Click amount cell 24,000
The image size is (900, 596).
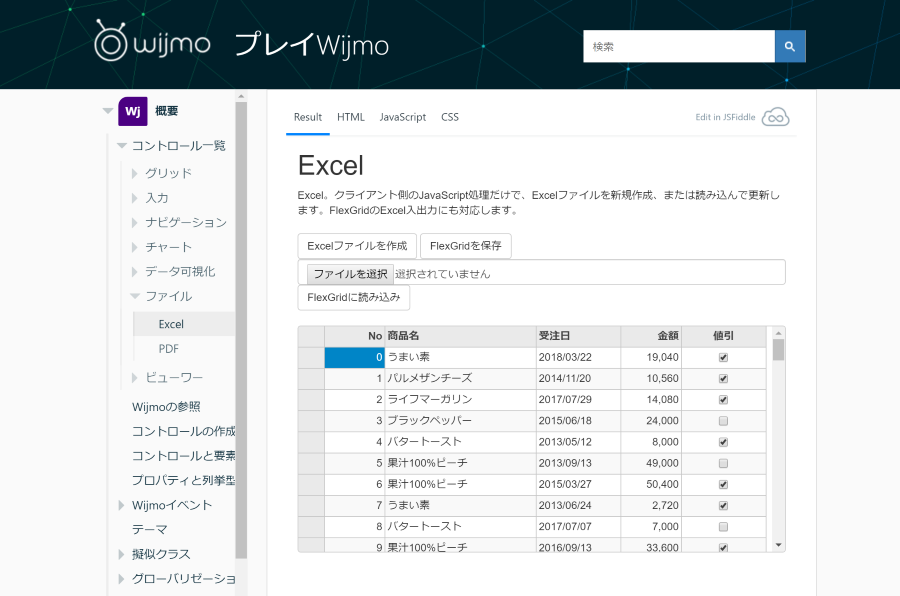pos(651,421)
